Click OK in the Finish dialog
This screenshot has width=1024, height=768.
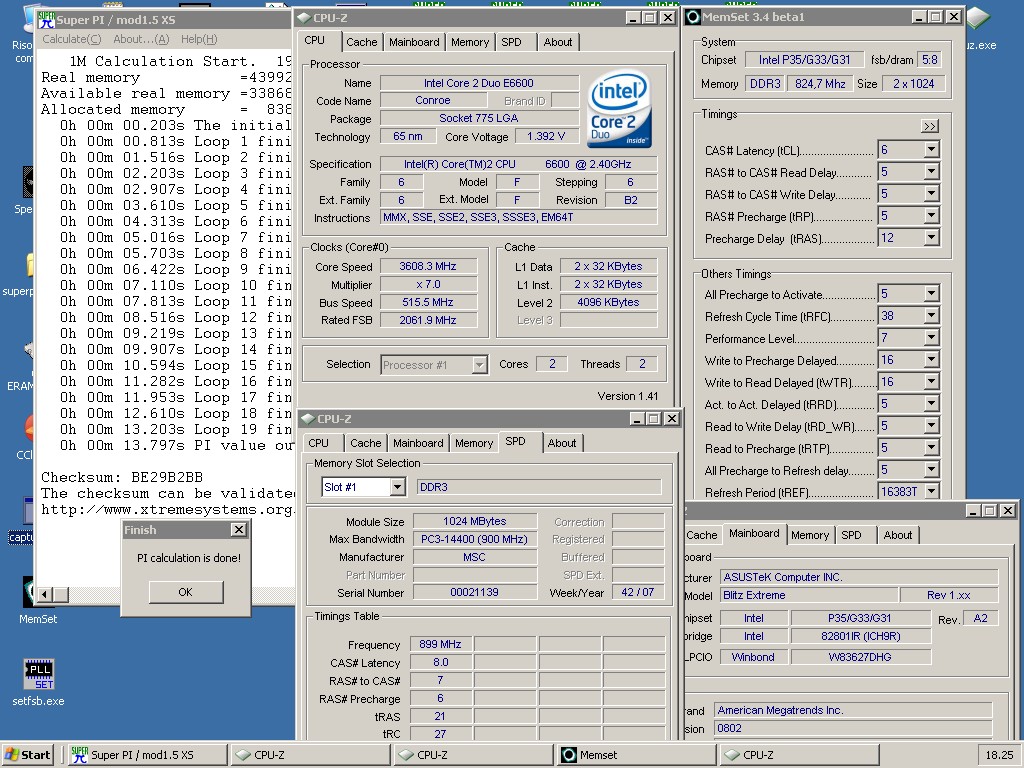pos(185,592)
